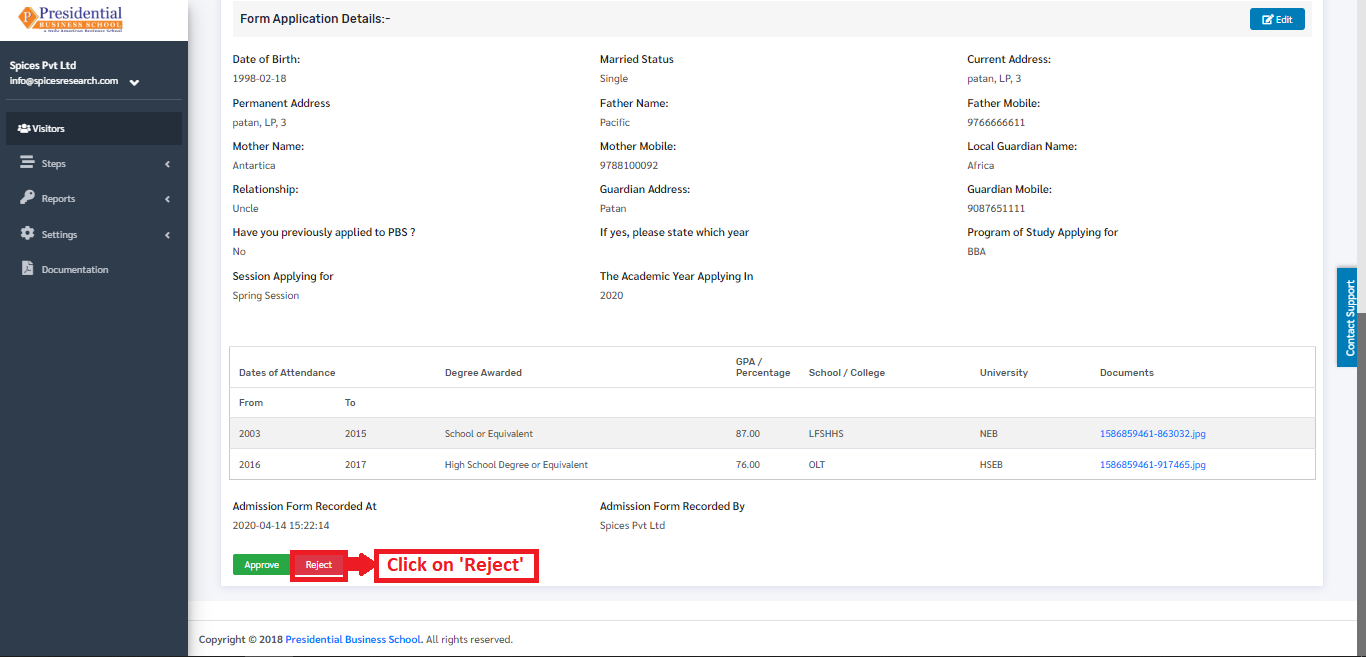Click the 'Spring Session' value

[x=266, y=295]
